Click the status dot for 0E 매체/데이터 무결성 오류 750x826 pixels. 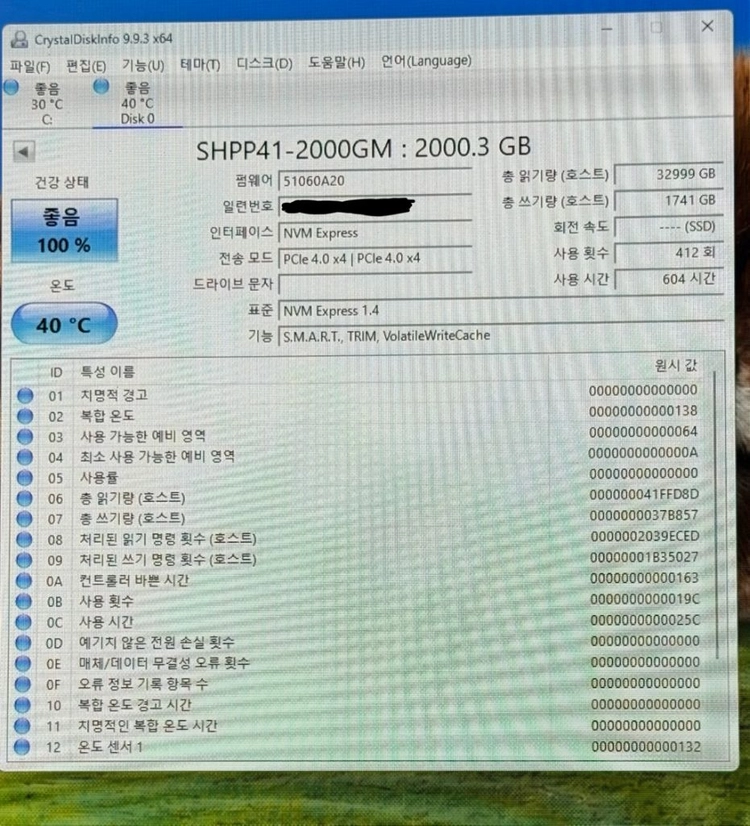[x=23, y=663]
